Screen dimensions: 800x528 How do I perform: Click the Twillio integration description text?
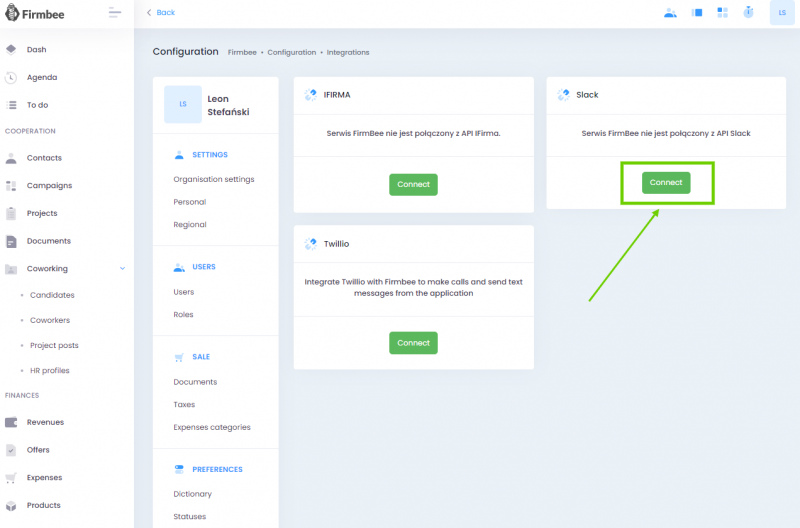tap(413, 288)
